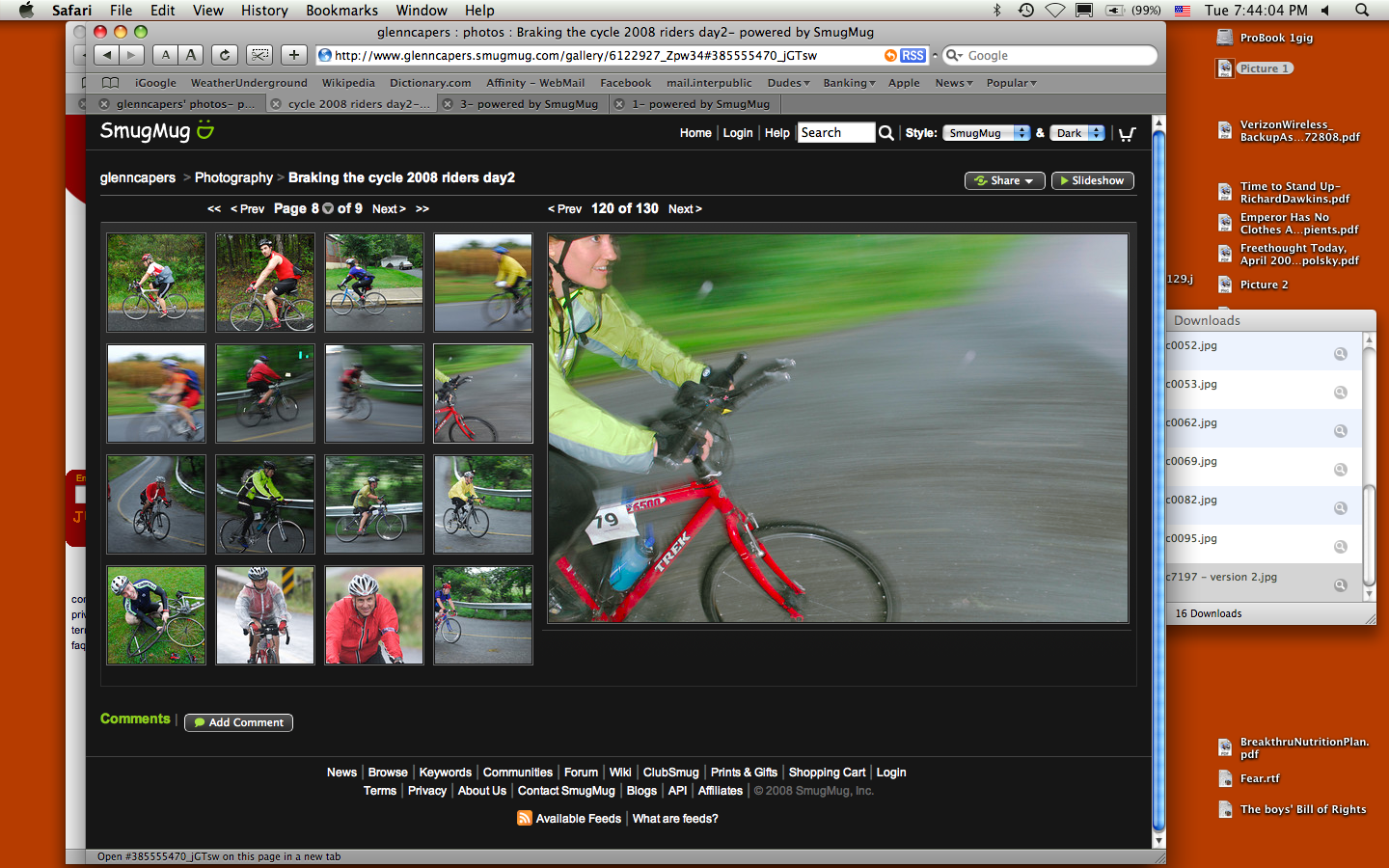This screenshot has width=1389, height=868.
Task: Open the ProBook 1gig desktop drive icon
Action: click(1225, 38)
